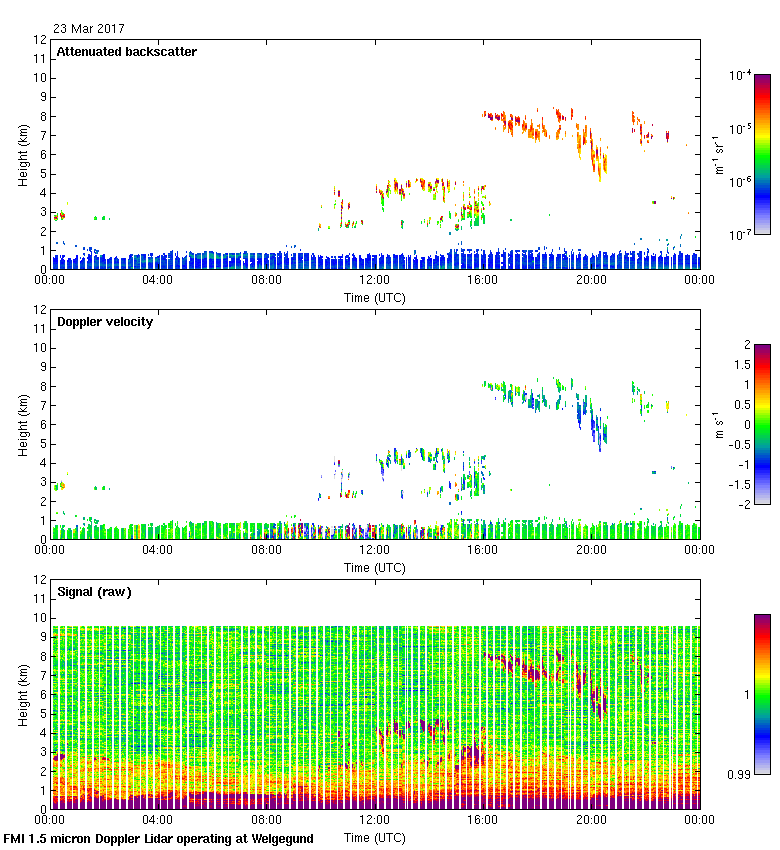
Task: Click the 10⁻⁴ label on backscatter colorbar
Action: [741, 76]
